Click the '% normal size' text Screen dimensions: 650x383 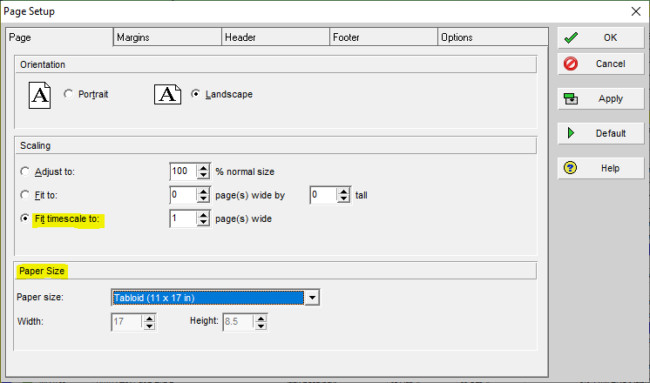(245, 172)
